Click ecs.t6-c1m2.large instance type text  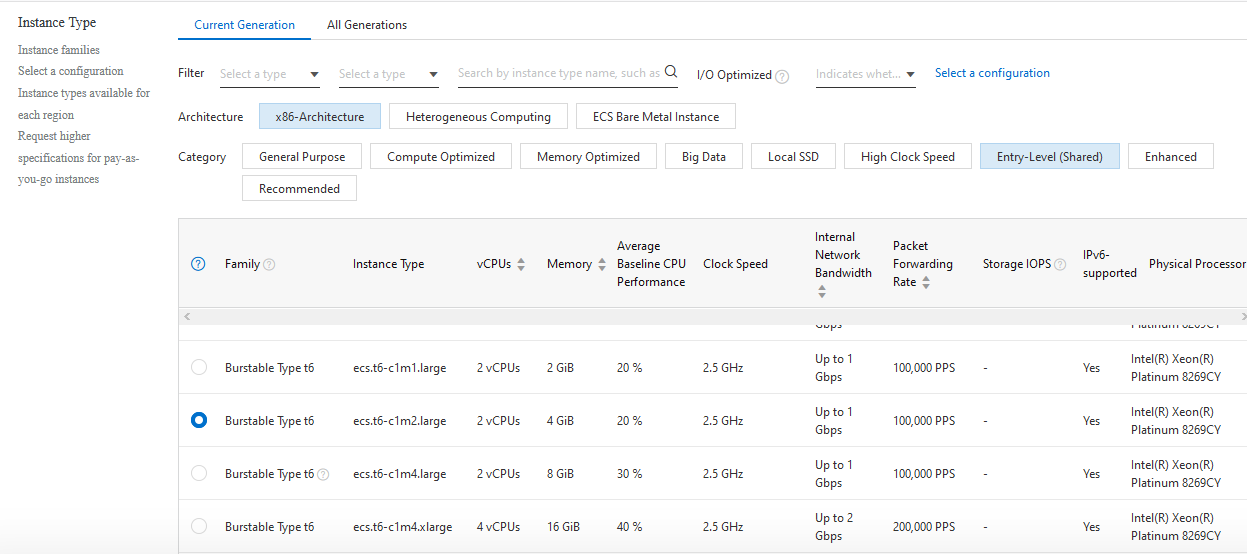(x=399, y=421)
